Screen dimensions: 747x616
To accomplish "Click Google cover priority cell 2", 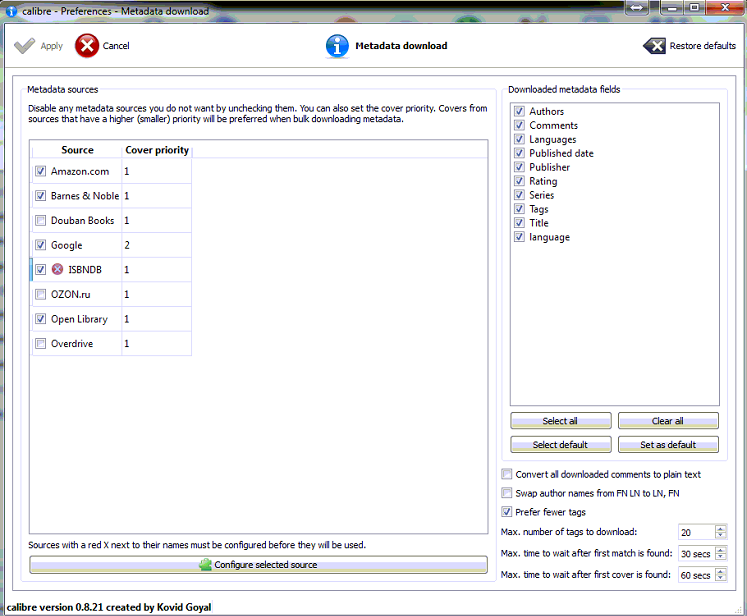I will pyautogui.click(x=157, y=245).
